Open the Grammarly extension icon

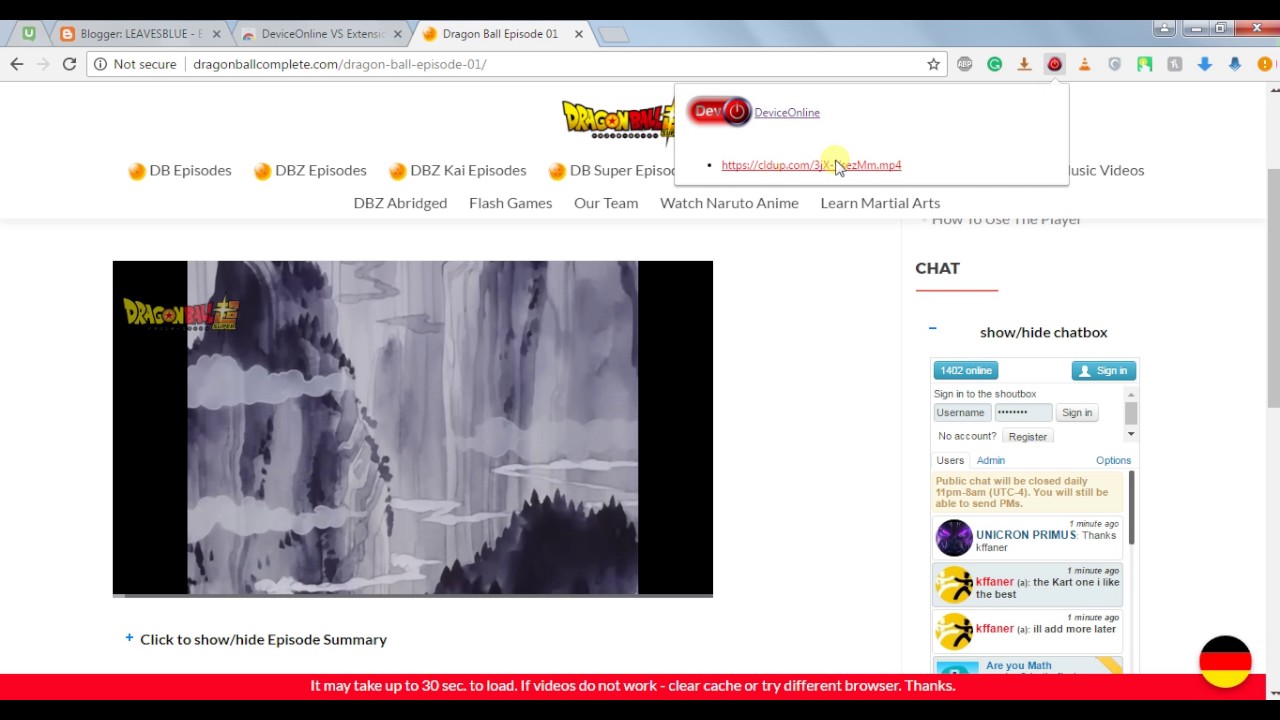(x=994, y=64)
